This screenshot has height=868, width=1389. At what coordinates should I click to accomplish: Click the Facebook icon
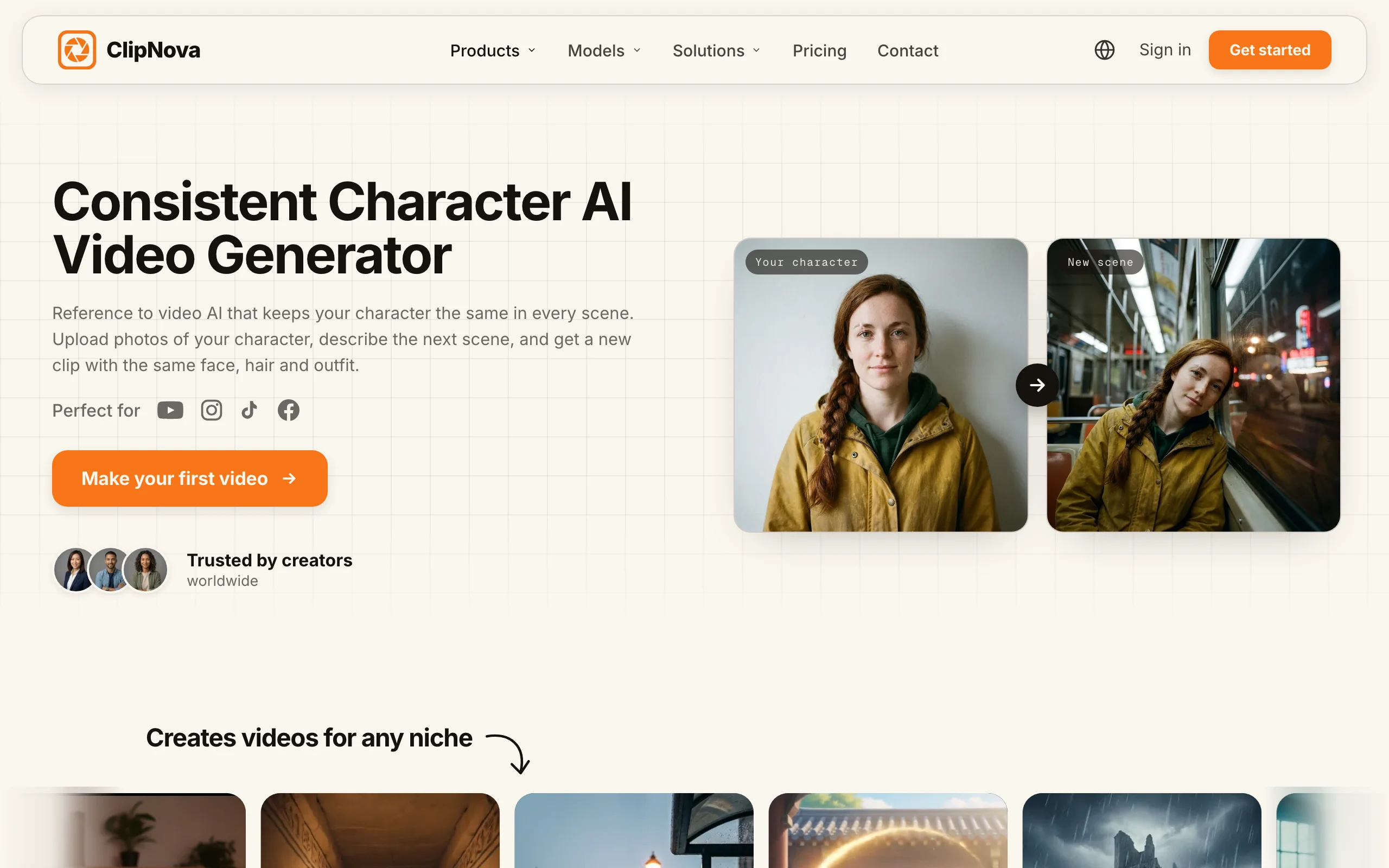tap(289, 411)
